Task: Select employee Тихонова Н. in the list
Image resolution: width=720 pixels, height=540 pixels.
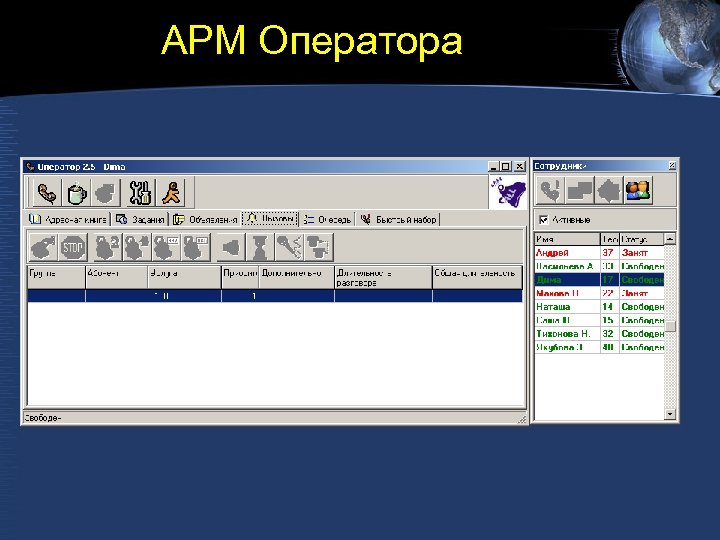Action: point(599,334)
